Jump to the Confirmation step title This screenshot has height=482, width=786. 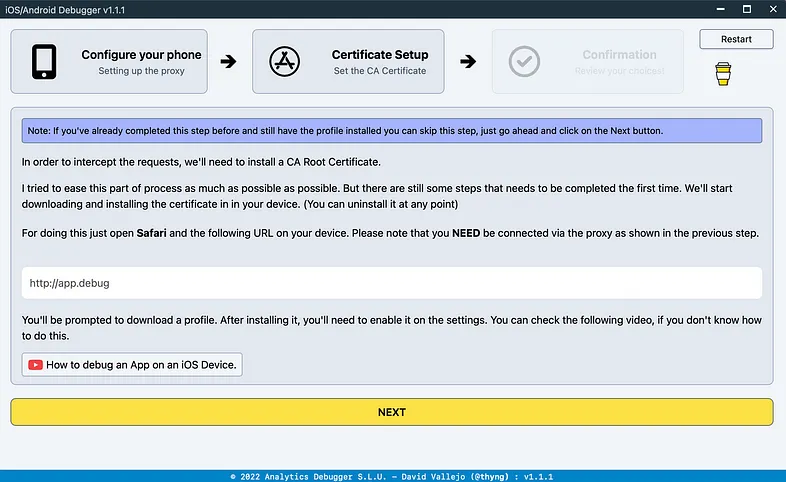pos(619,55)
